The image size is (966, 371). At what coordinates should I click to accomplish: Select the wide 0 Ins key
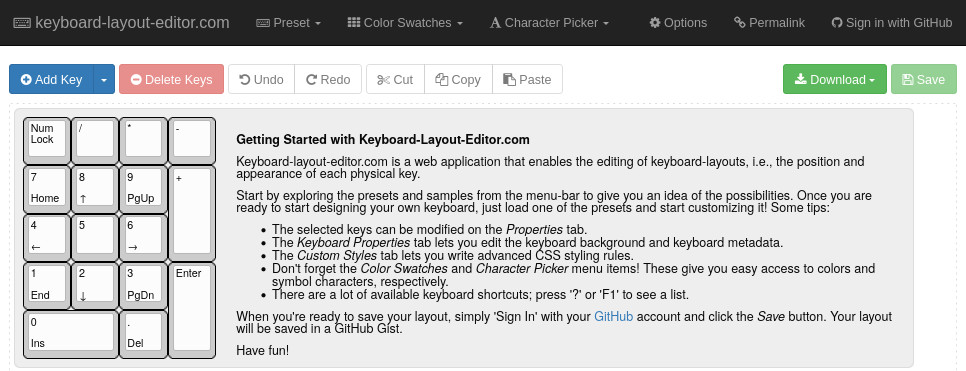coord(71,334)
